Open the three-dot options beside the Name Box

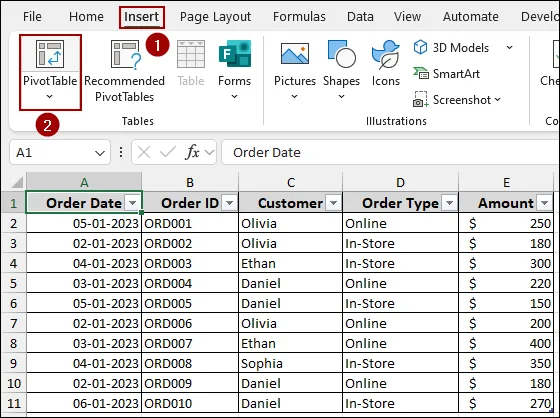[121, 152]
